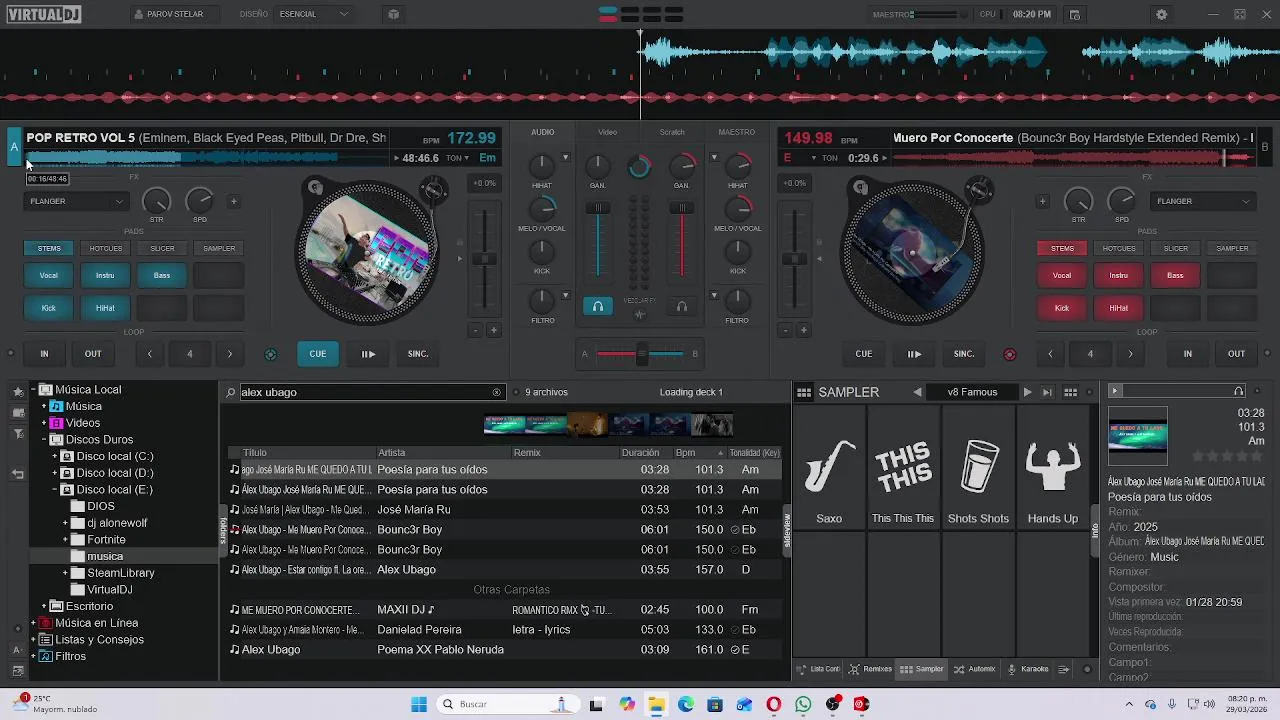
Task: Toggle Vocal stem pad on deck B
Action: 1062,275
